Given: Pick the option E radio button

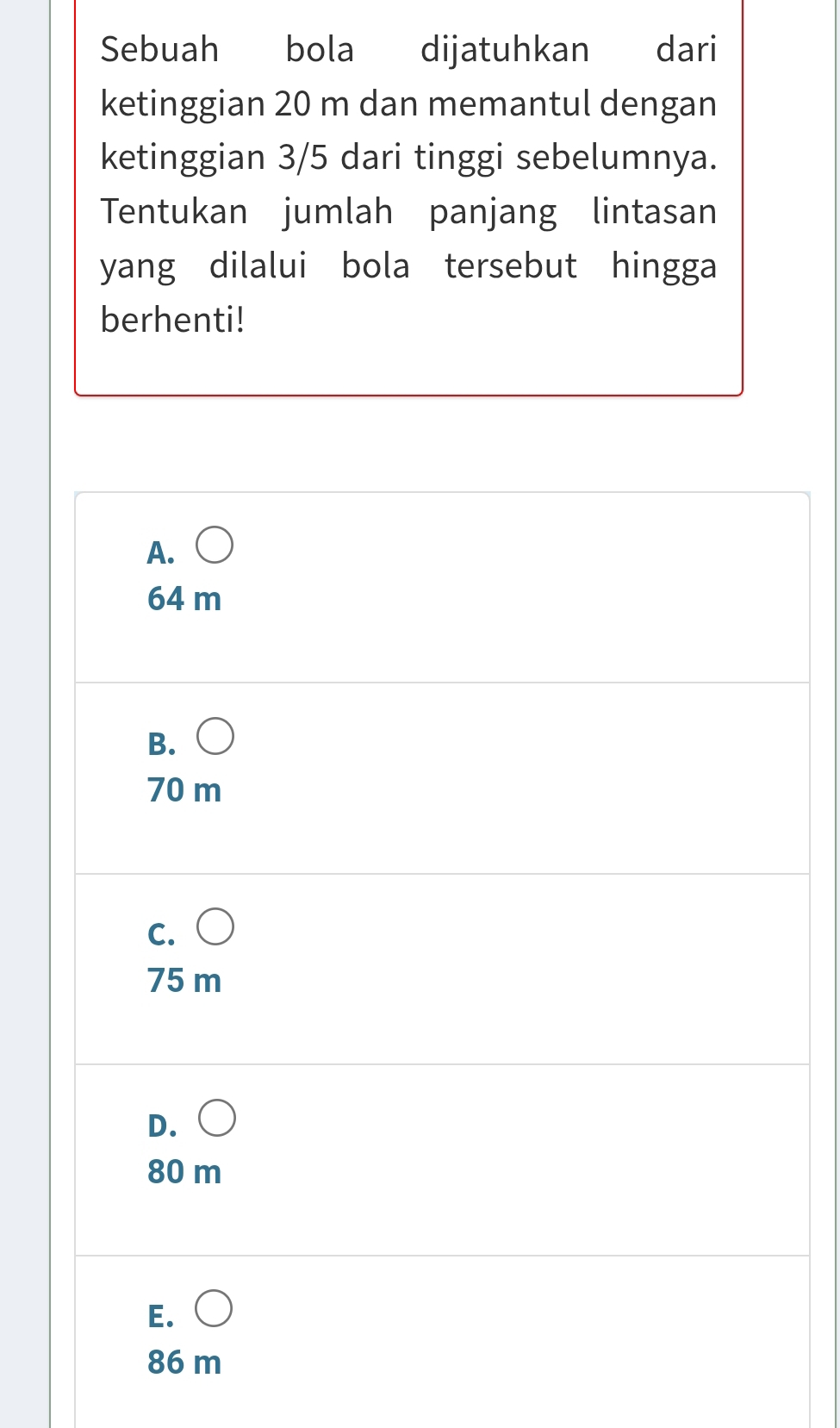Looking at the screenshot, I should point(214,1308).
